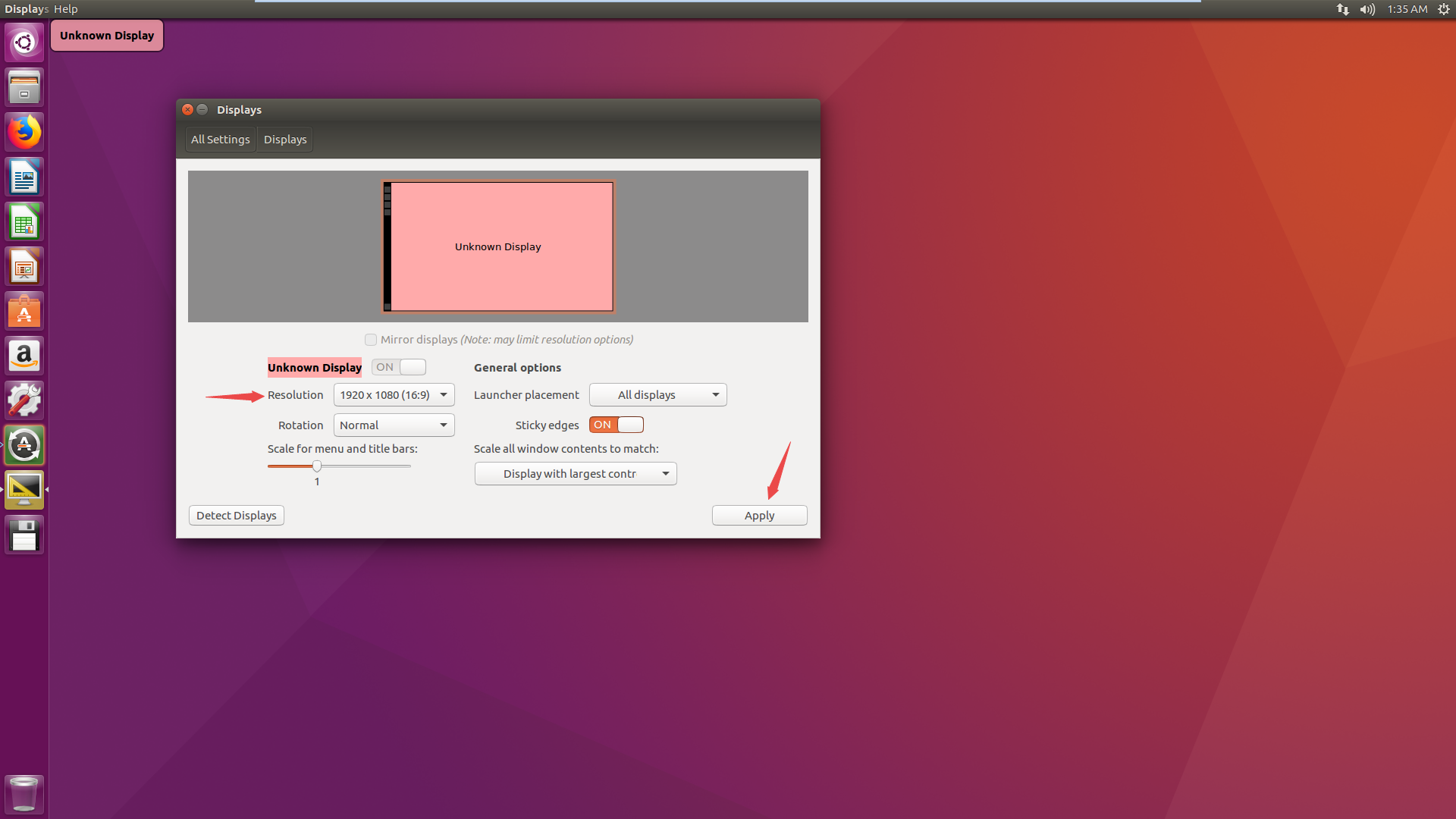1456x819 pixels.
Task: Open Firefox from the launcher
Action: point(24,133)
